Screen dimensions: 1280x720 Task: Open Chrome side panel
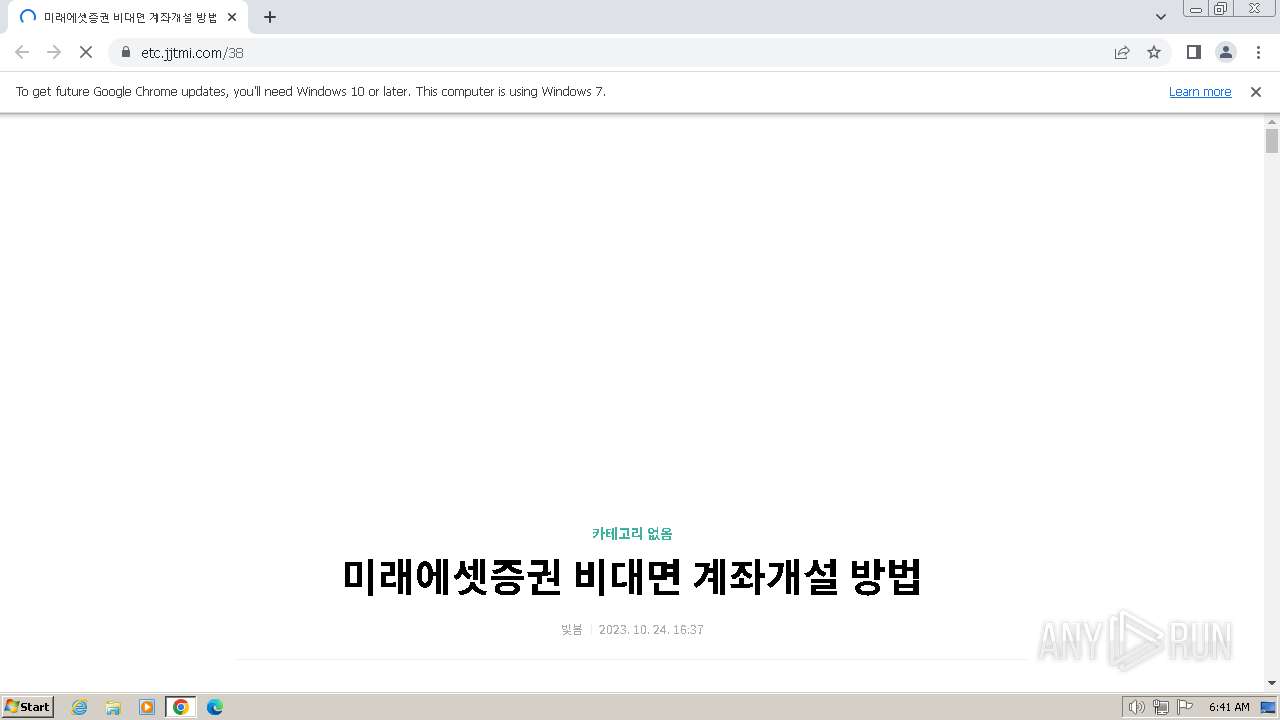pos(1194,52)
